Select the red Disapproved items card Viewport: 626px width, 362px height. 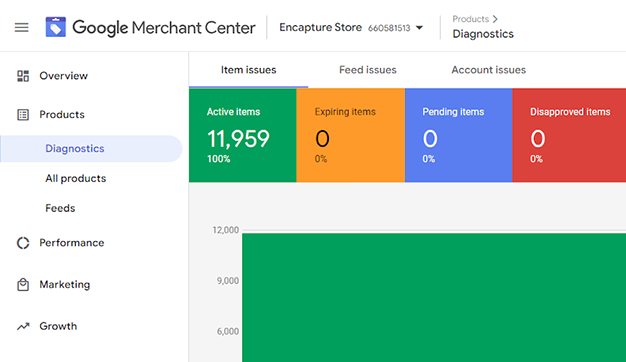(x=569, y=135)
